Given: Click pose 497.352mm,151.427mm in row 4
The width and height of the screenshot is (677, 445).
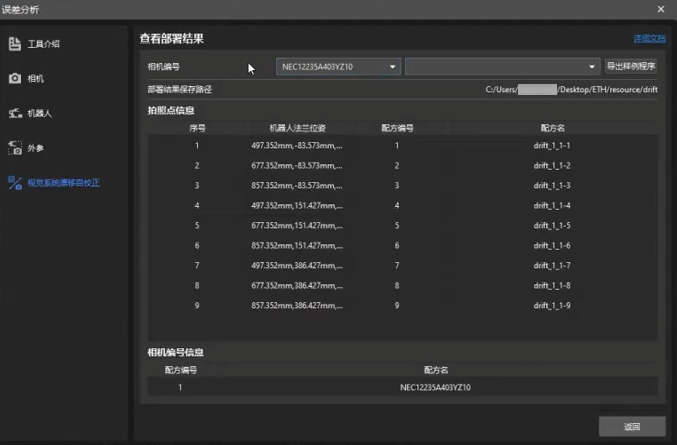Looking at the screenshot, I should (297, 205).
